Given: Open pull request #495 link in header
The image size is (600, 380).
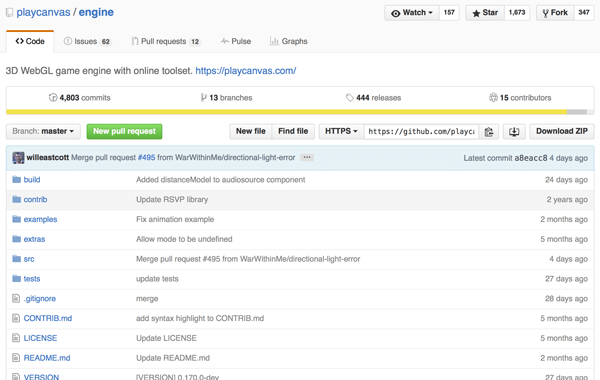Looking at the screenshot, I should [146, 158].
